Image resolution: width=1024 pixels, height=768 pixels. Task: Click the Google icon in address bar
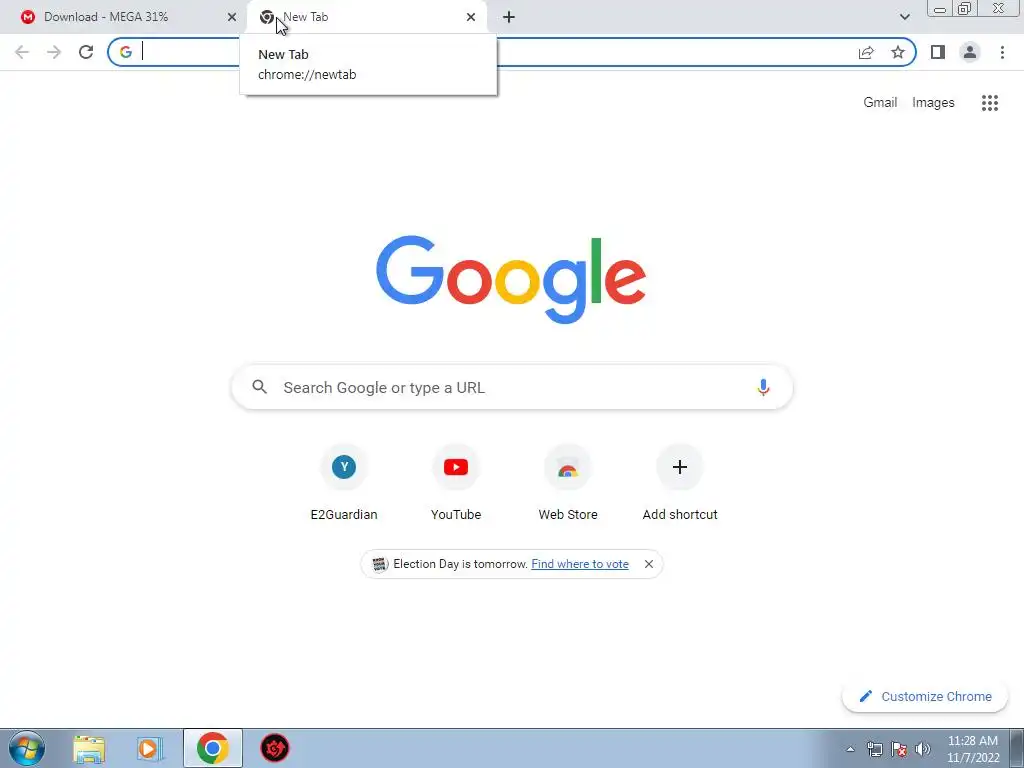pyautogui.click(x=126, y=52)
